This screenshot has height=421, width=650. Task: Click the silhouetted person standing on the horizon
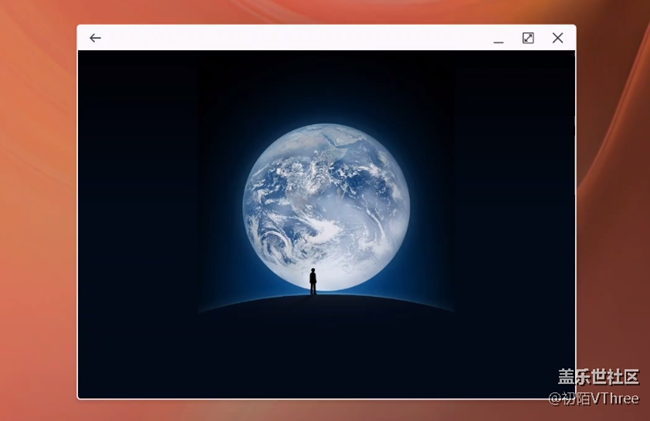pos(313,281)
